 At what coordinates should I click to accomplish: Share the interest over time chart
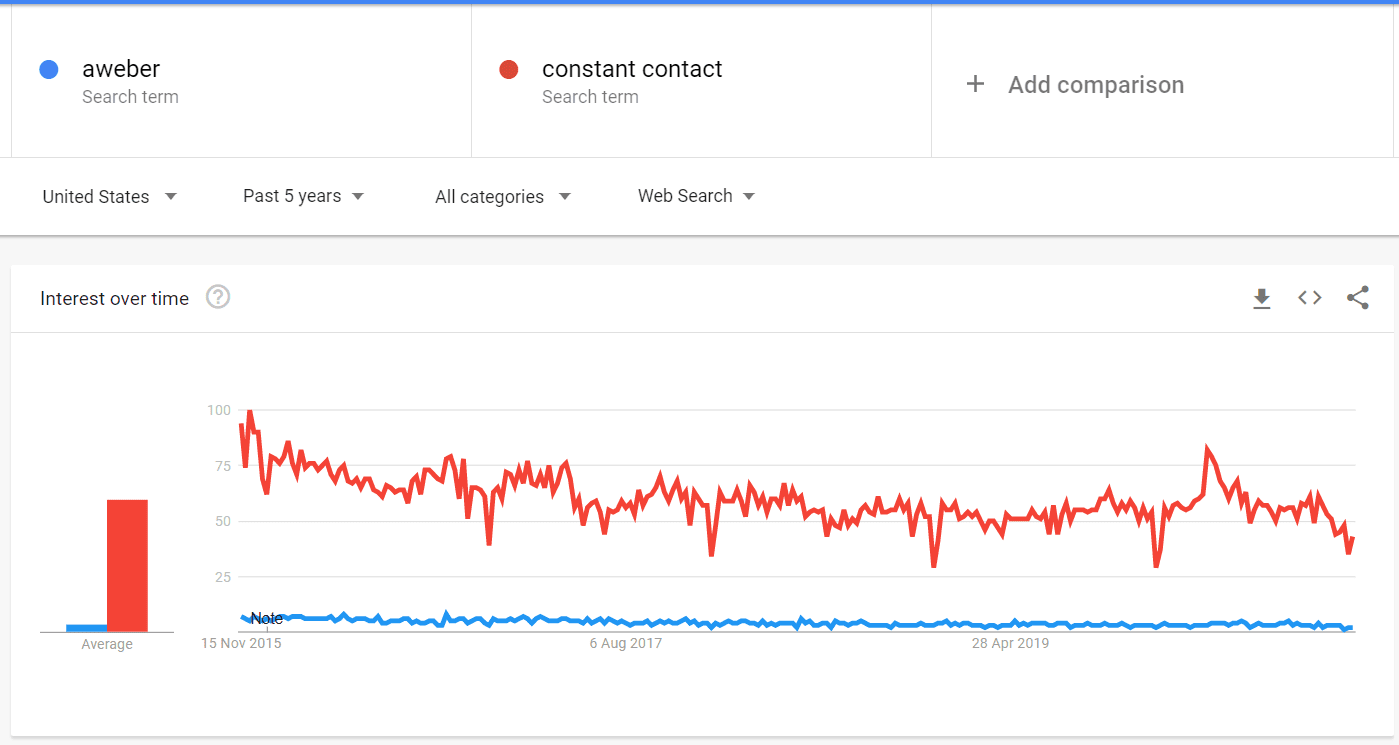(x=1358, y=297)
